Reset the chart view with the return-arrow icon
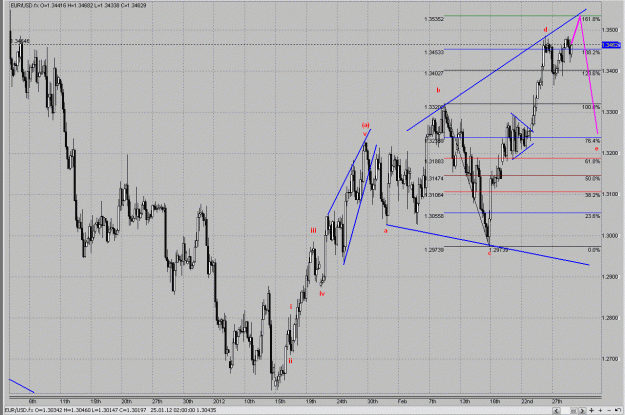The image size is (625, 415). click(618, 410)
